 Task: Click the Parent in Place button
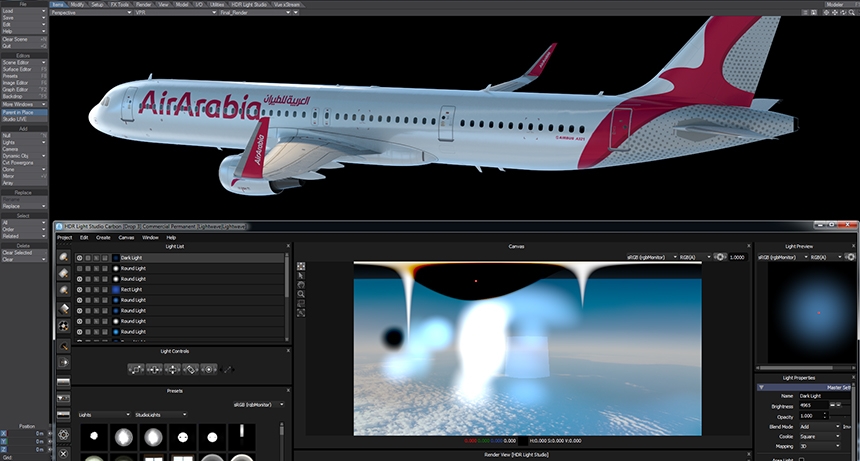coord(24,112)
